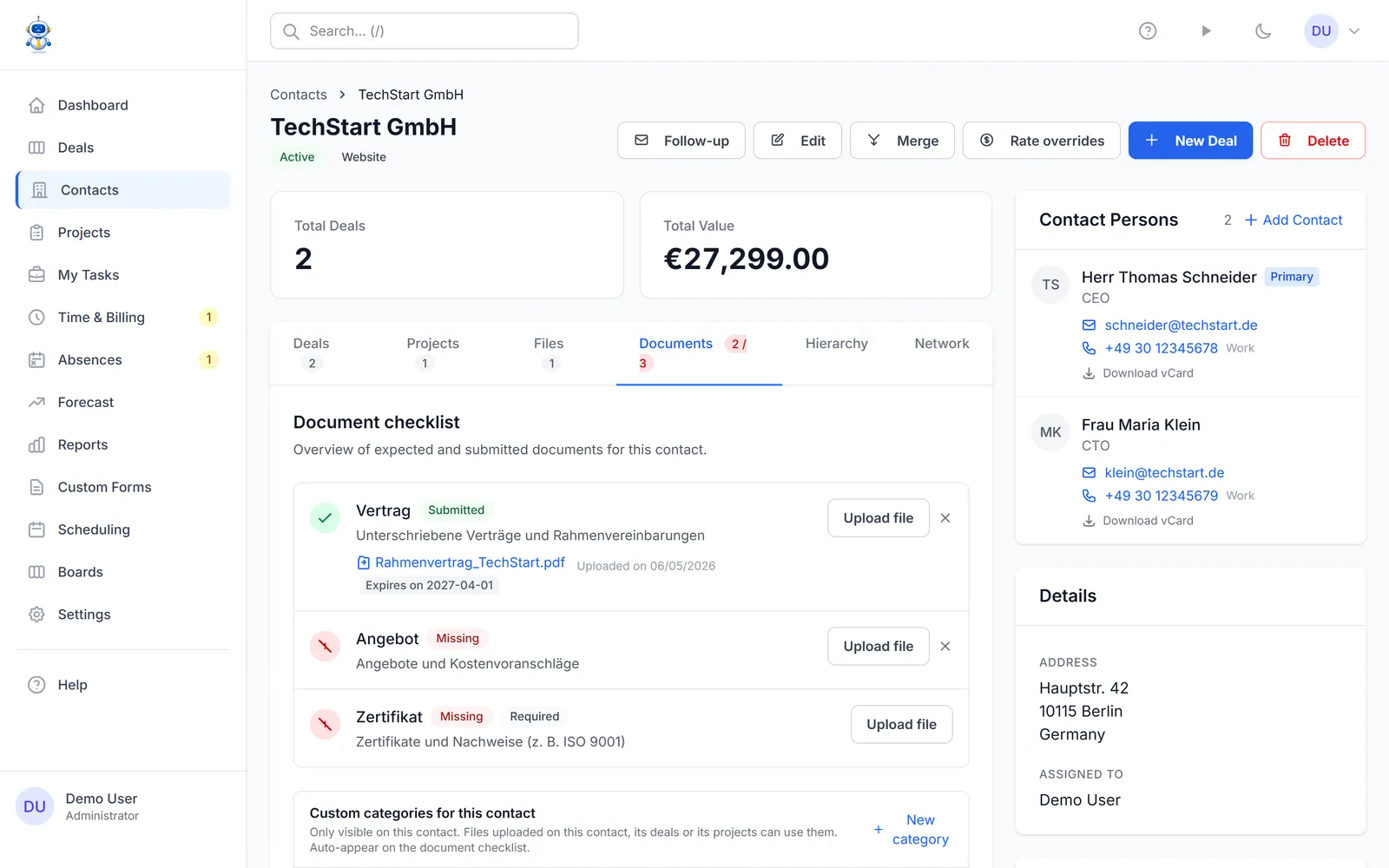Image resolution: width=1389 pixels, height=868 pixels.
Task: Click the Follow-up button
Action: click(681, 141)
